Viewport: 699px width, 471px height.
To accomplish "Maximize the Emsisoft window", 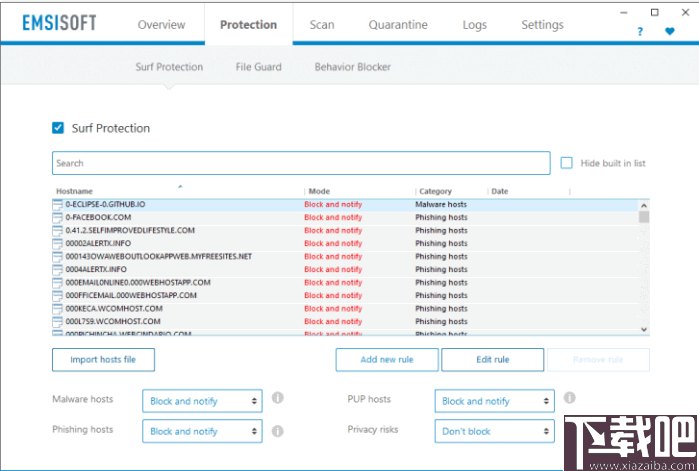I will click(x=654, y=12).
